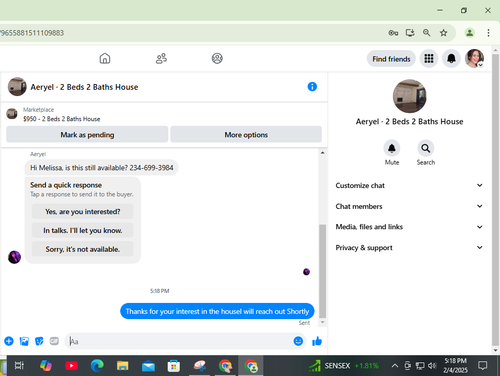This screenshot has height=376, width=500.
Task: Click Mark as pending button
Action: click(87, 135)
